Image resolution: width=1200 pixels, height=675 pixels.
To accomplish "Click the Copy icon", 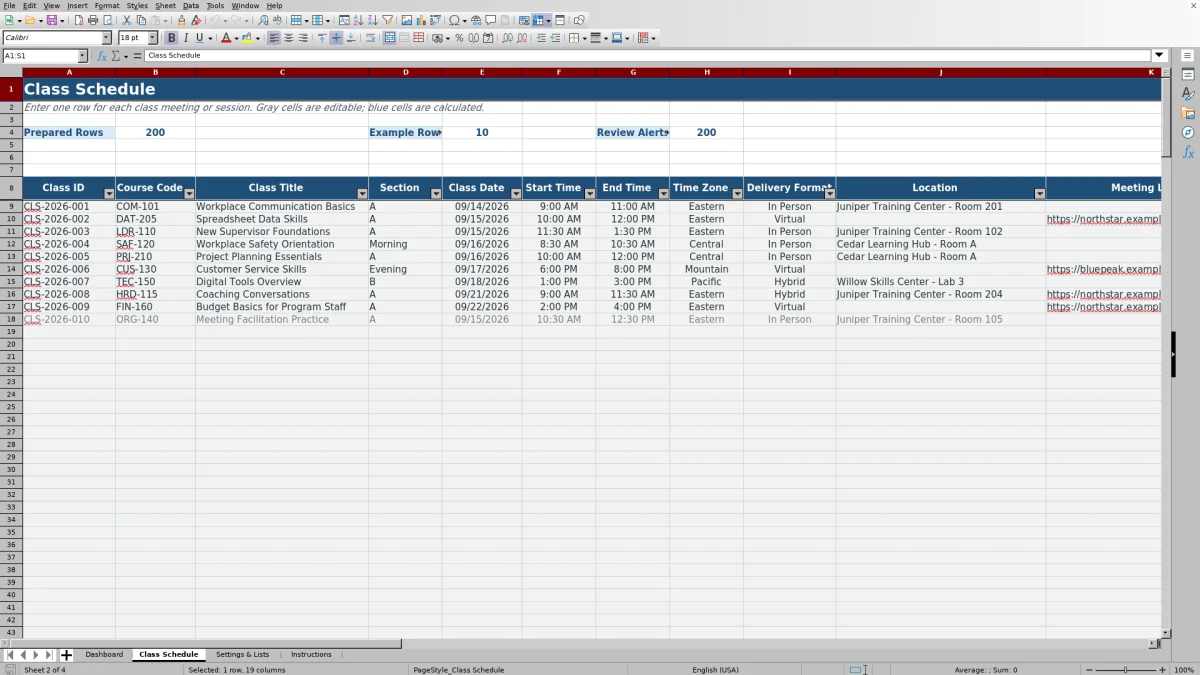I will click(141, 20).
